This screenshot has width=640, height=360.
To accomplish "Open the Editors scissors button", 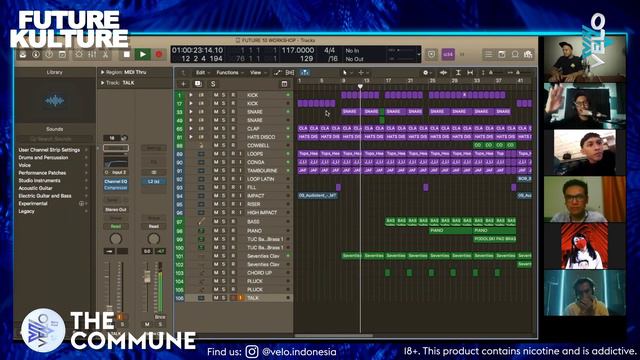I will point(105,54).
